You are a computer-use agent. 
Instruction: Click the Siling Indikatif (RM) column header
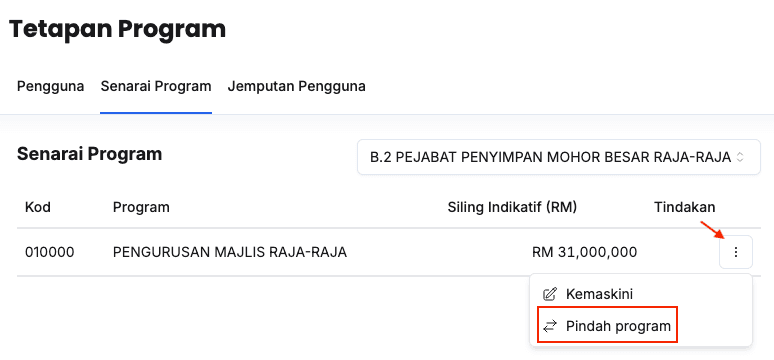(x=512, y=207)
